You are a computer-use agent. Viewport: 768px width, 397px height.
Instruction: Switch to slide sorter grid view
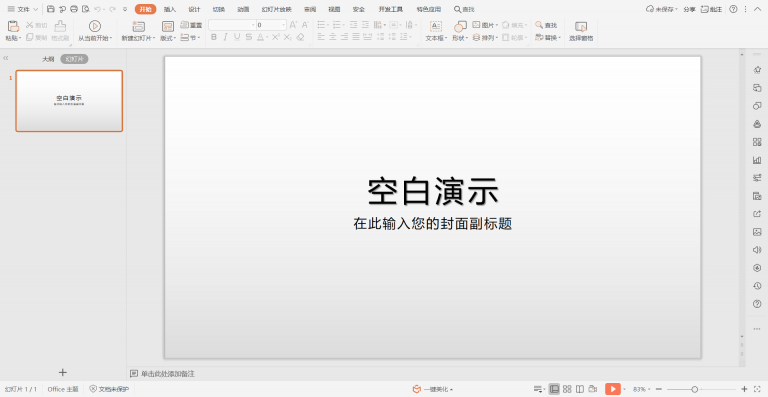[567, 389]
